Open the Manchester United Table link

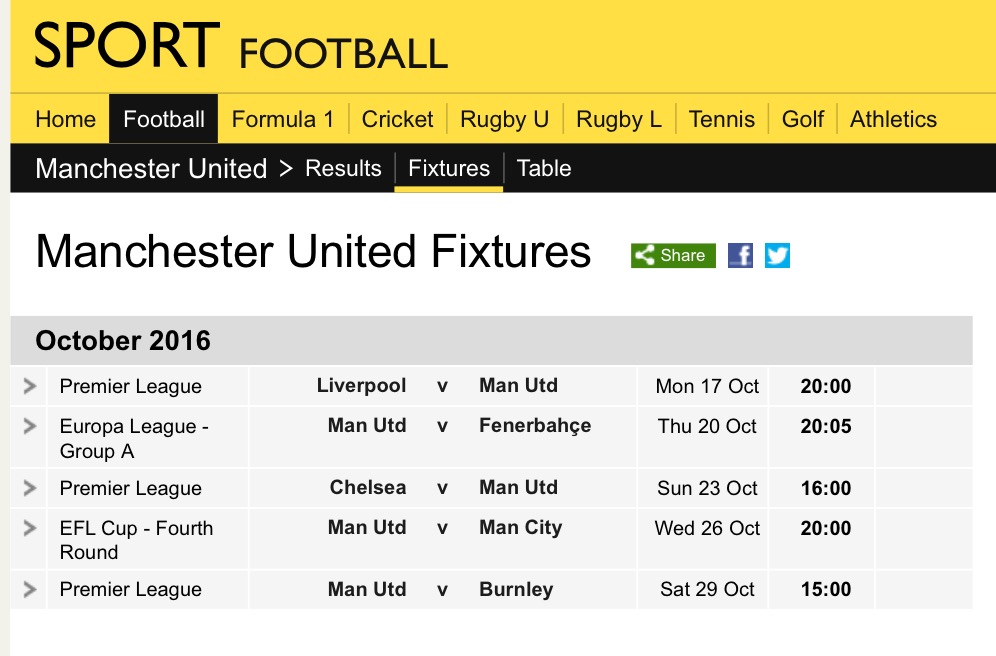coord(544,169)
